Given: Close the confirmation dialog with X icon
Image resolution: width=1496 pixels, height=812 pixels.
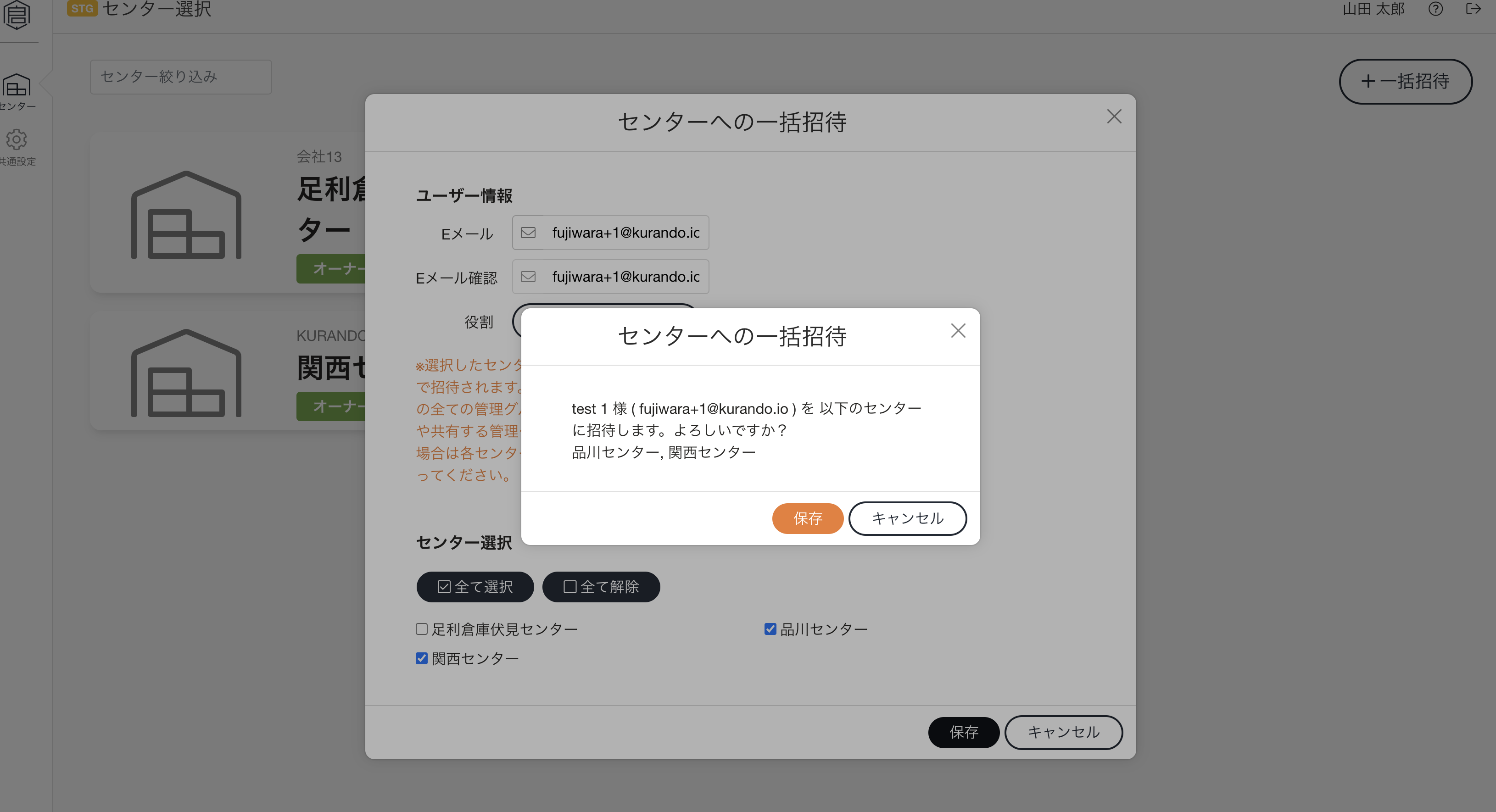Looking at the screenshot, I should click(958, 331).
